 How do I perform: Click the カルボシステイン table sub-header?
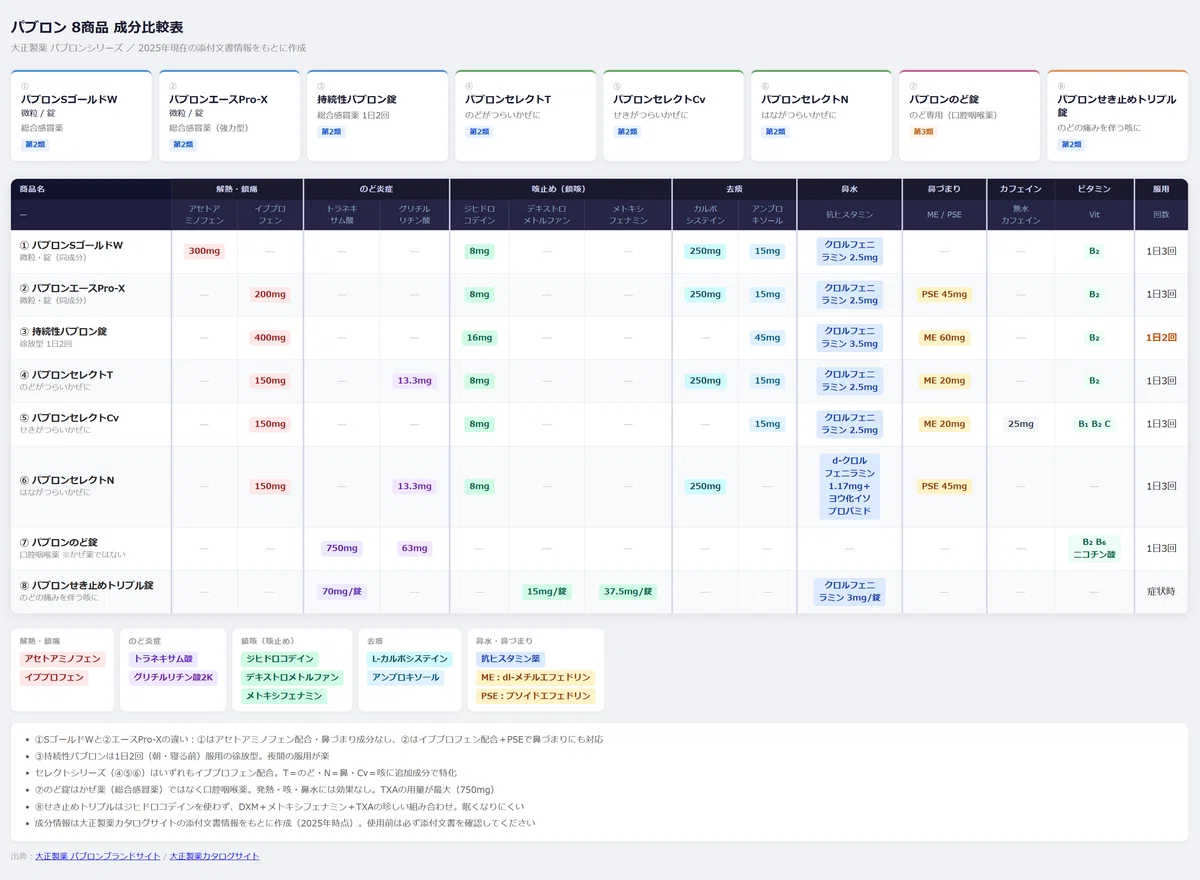705,215
